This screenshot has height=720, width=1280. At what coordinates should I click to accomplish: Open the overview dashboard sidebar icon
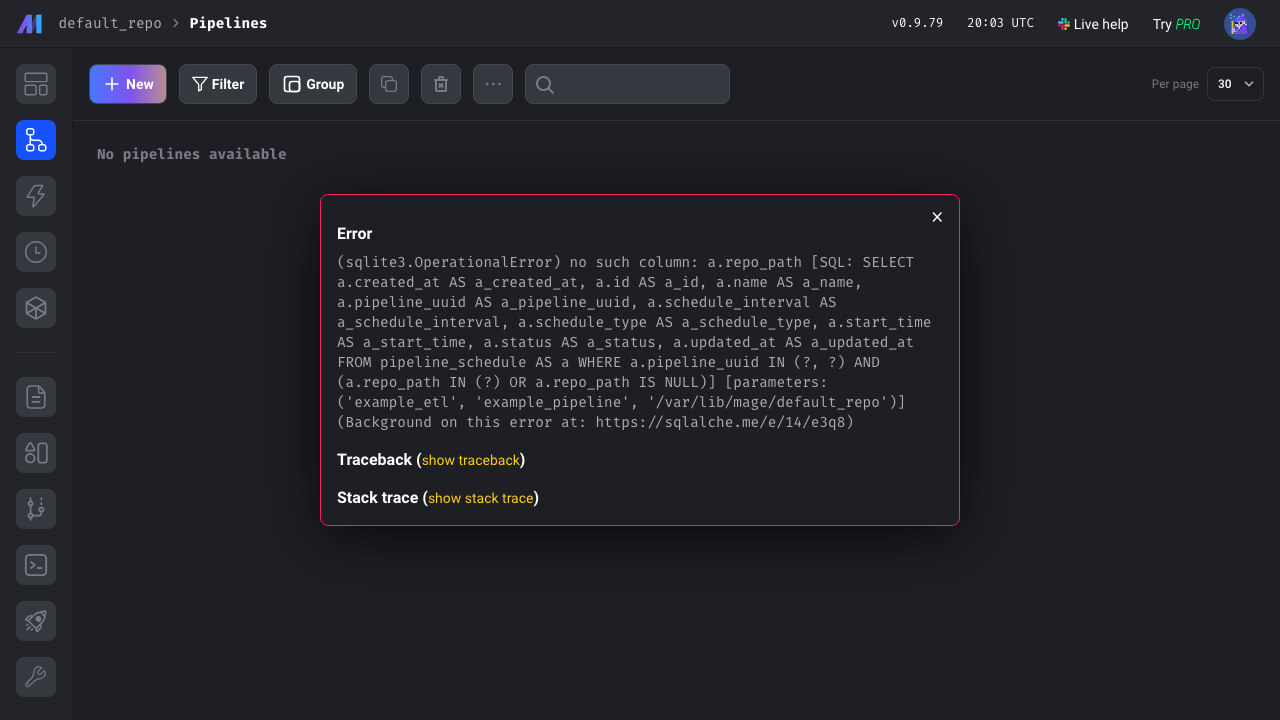36,84
